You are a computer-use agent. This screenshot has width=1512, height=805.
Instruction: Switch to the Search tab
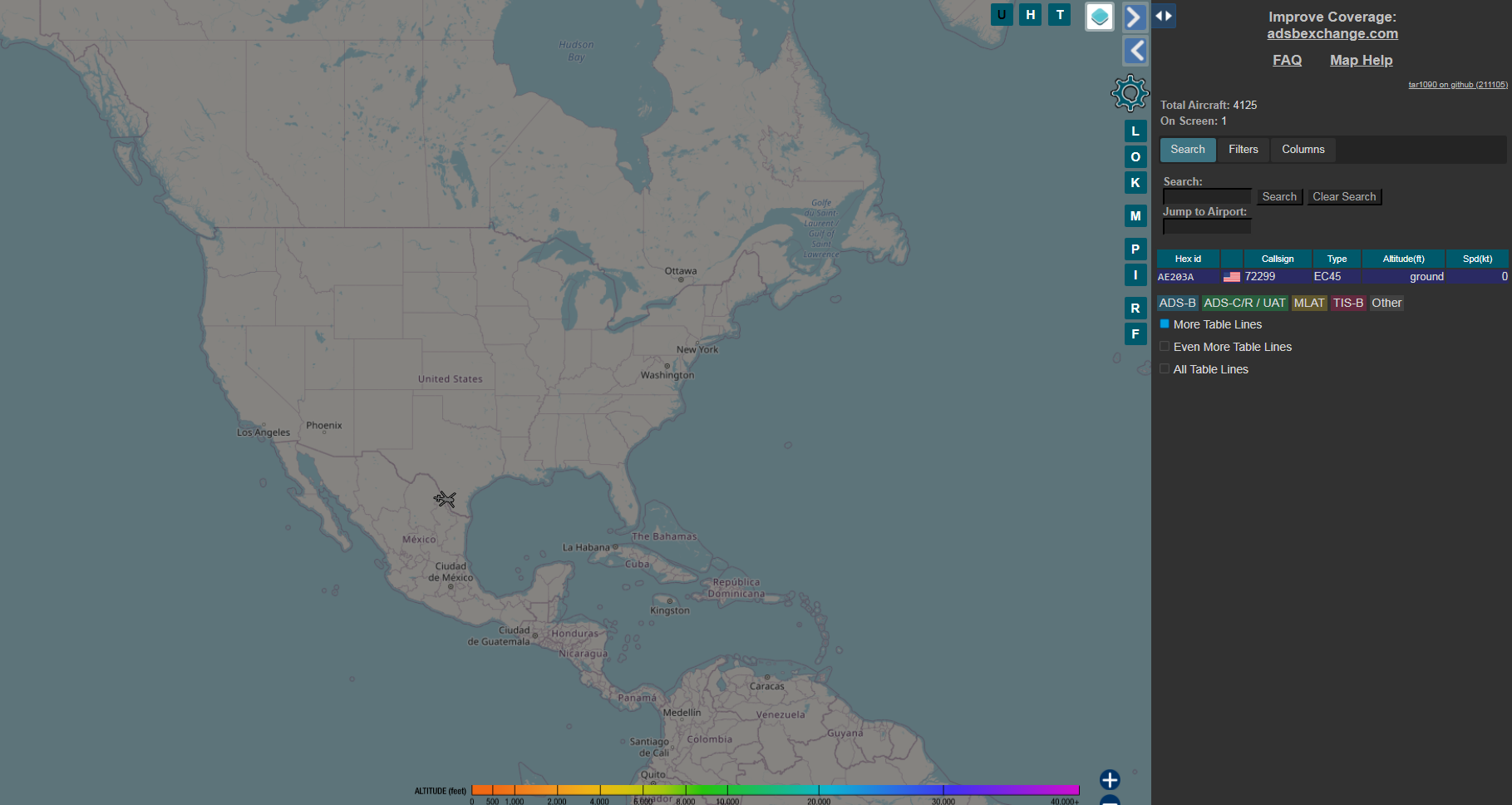(1188, 150)
